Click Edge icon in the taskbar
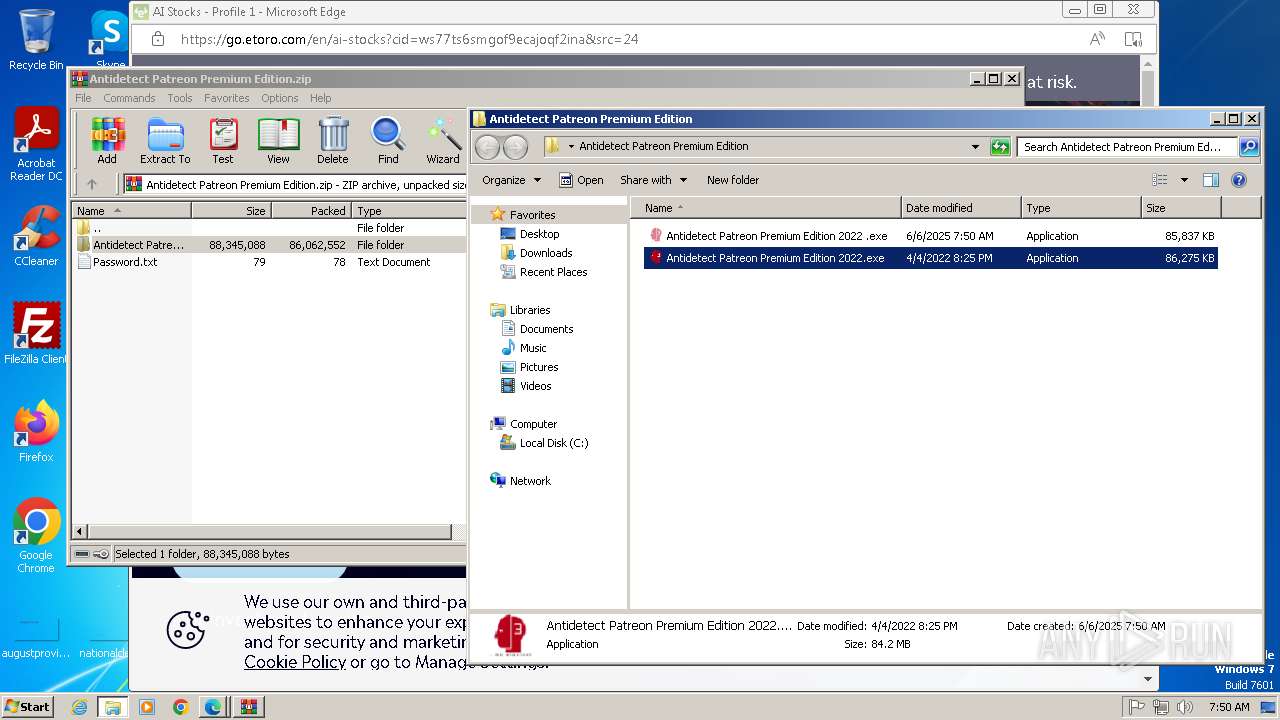1280x720 pixels. point(213,707)
